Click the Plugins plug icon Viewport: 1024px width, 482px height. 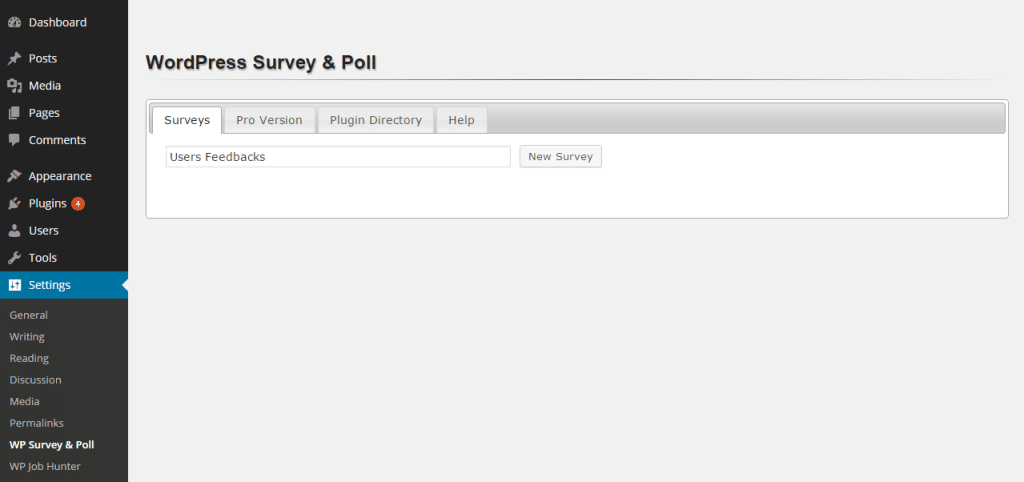coord(14,204)
